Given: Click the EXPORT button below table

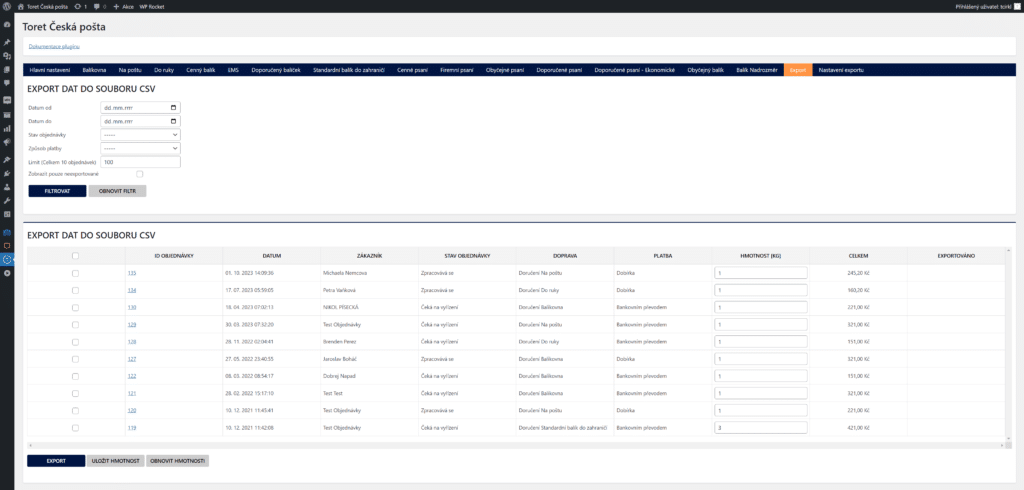Looking at the screenshot, I should click(x=56, y=461).
